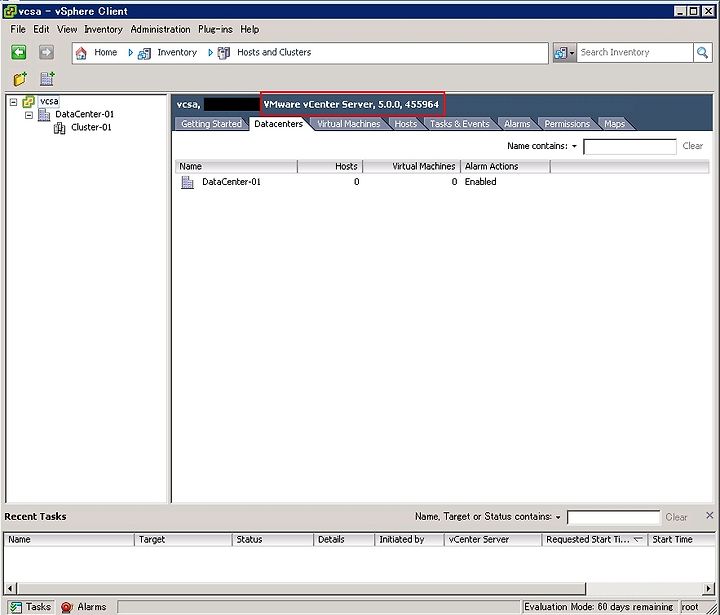Image resolution: width=720 pixels, height=615 pixels.
Task: Click Clear in the Recent Tasks filter
Action: [x=676, y=517]
